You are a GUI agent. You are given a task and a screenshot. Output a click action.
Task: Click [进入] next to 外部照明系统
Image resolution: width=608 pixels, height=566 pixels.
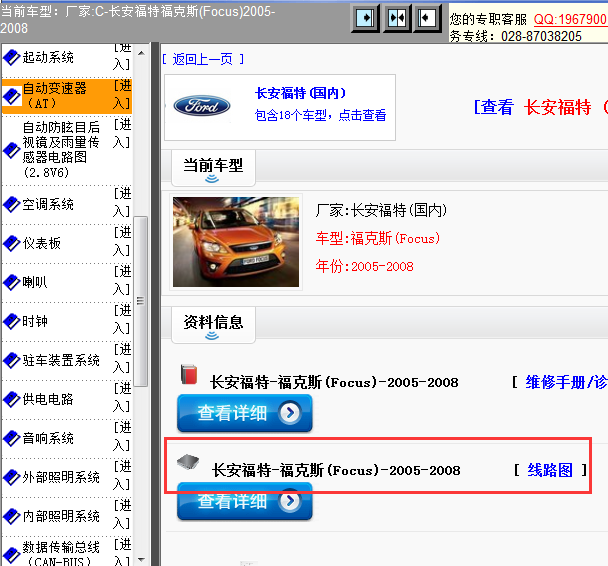122,476
